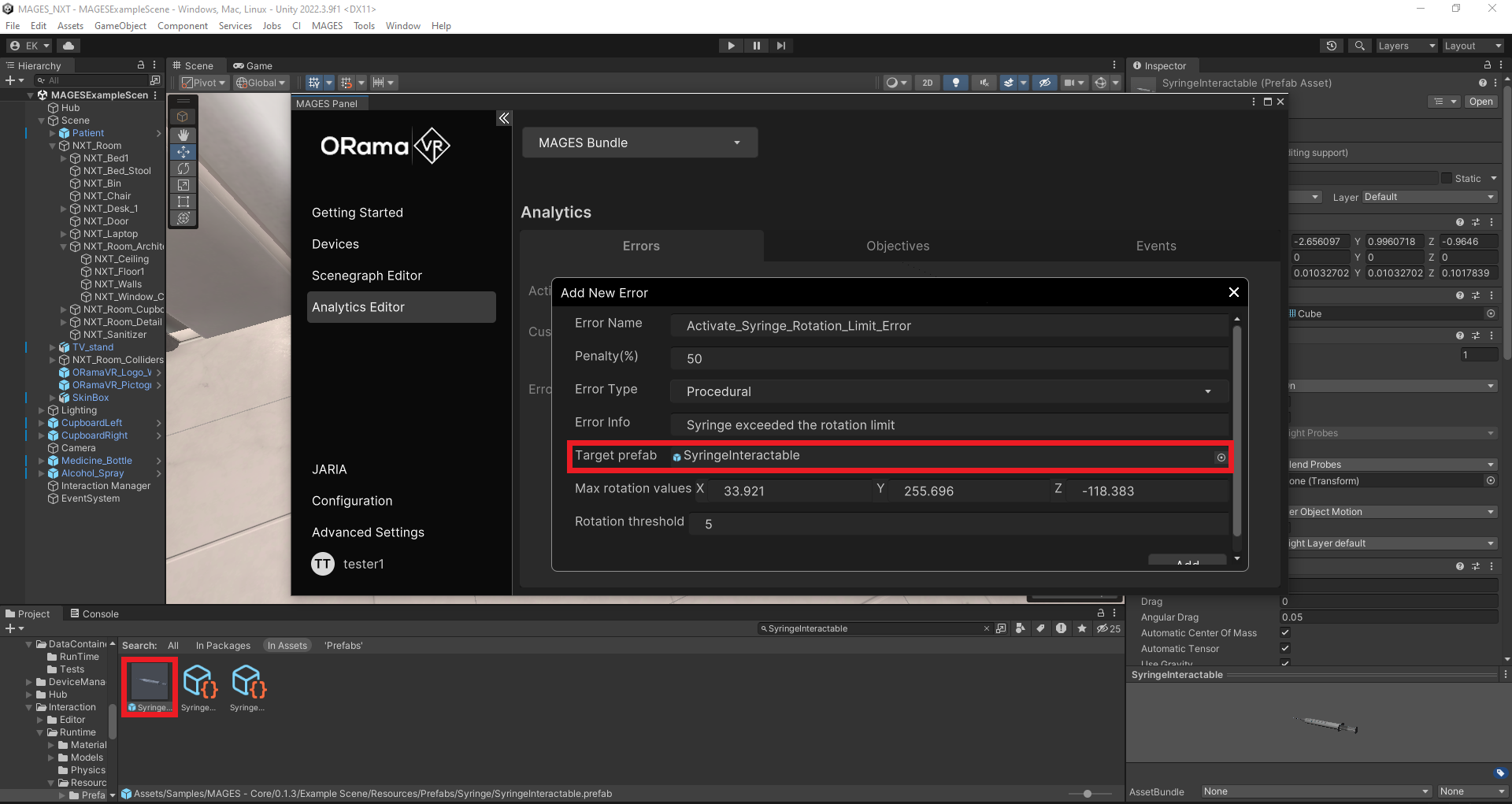
Task: Select the Move tool in the Scene toolbar
Action: pos(183,152)
